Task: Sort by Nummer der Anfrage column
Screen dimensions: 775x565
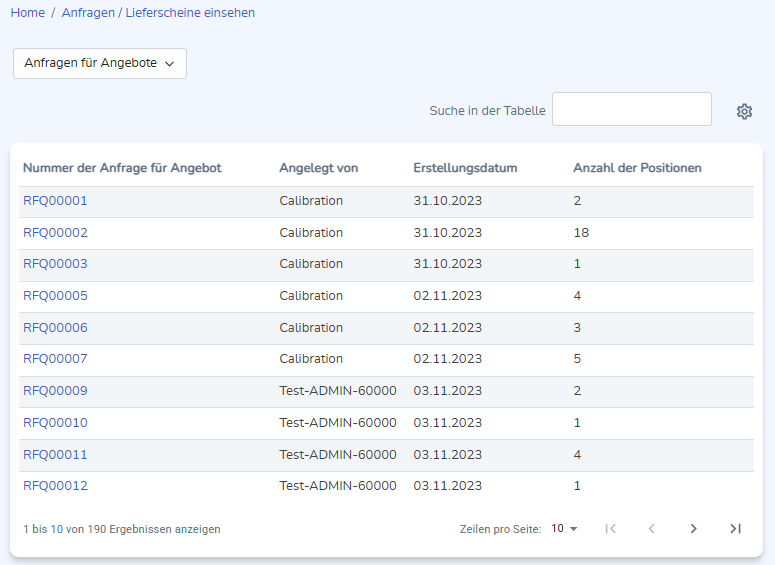Action: click(x=122, y=168)
